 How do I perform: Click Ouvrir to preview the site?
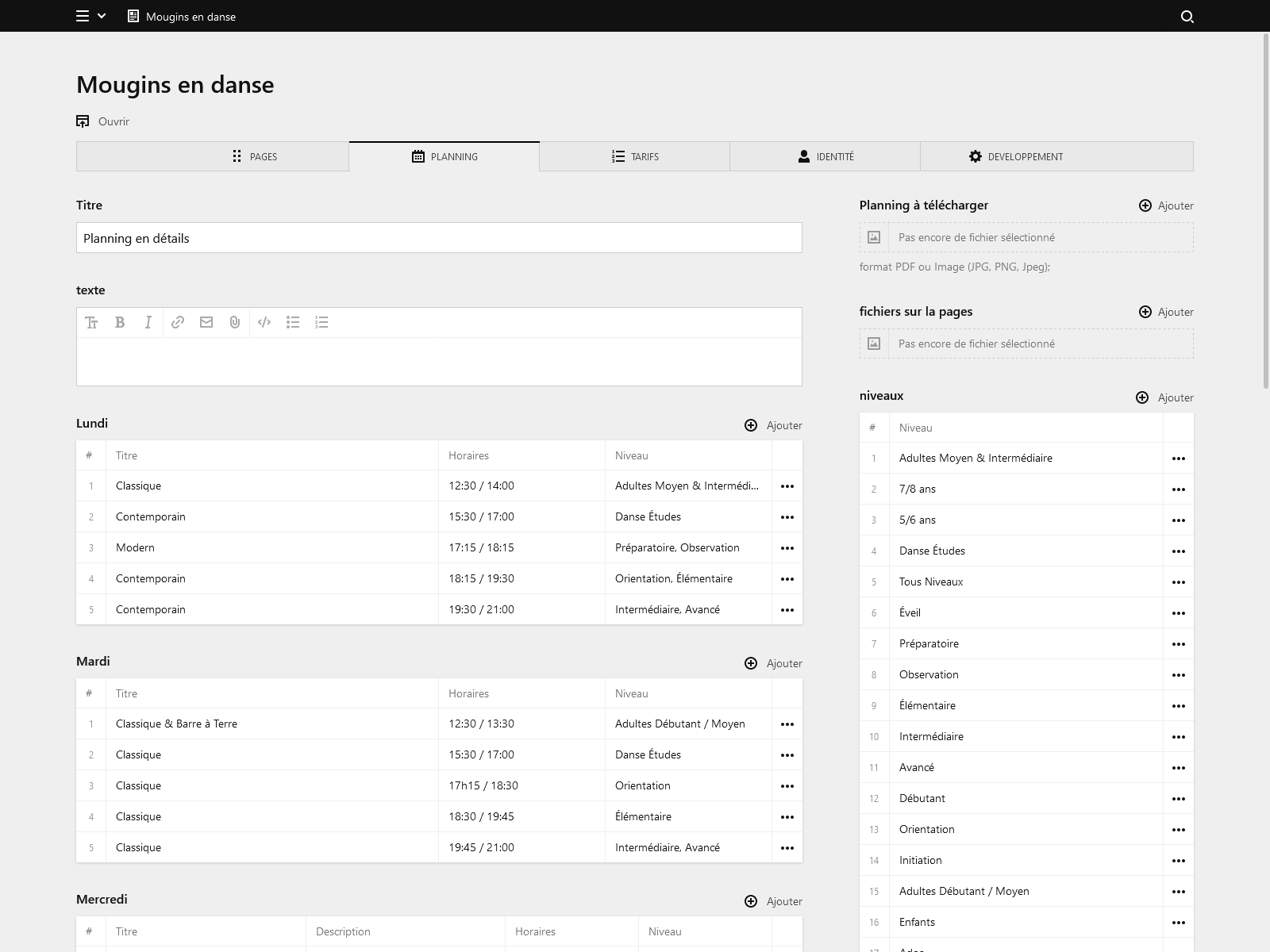click(102, 121)
